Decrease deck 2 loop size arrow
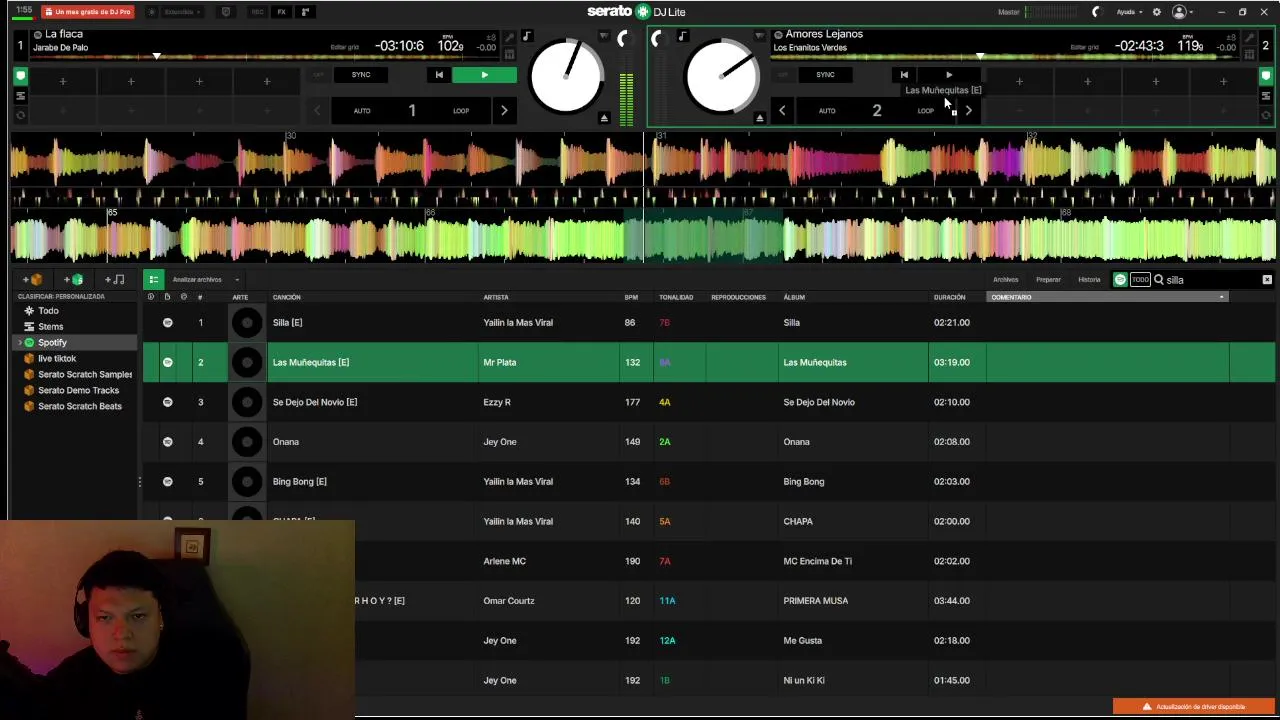 pyautogui.click(x=782, y=111)
